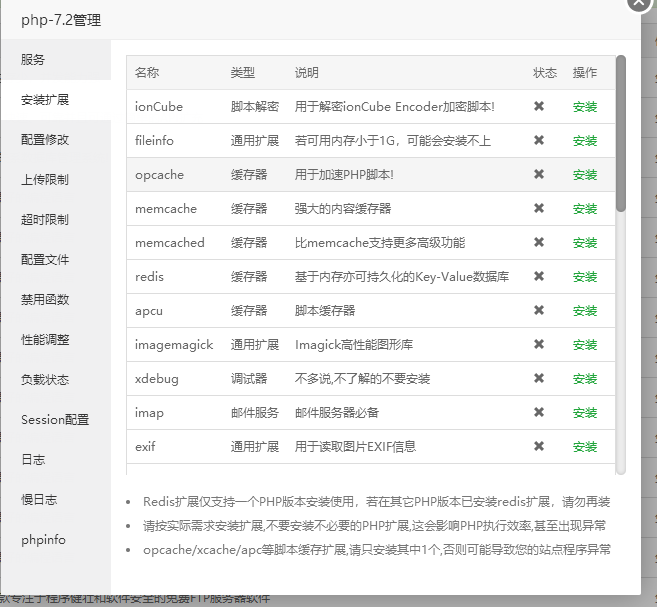This screenshot has width=657, height=607.
Task: Click description 邮件服务器必备
Action: click(x=337, y=413)
